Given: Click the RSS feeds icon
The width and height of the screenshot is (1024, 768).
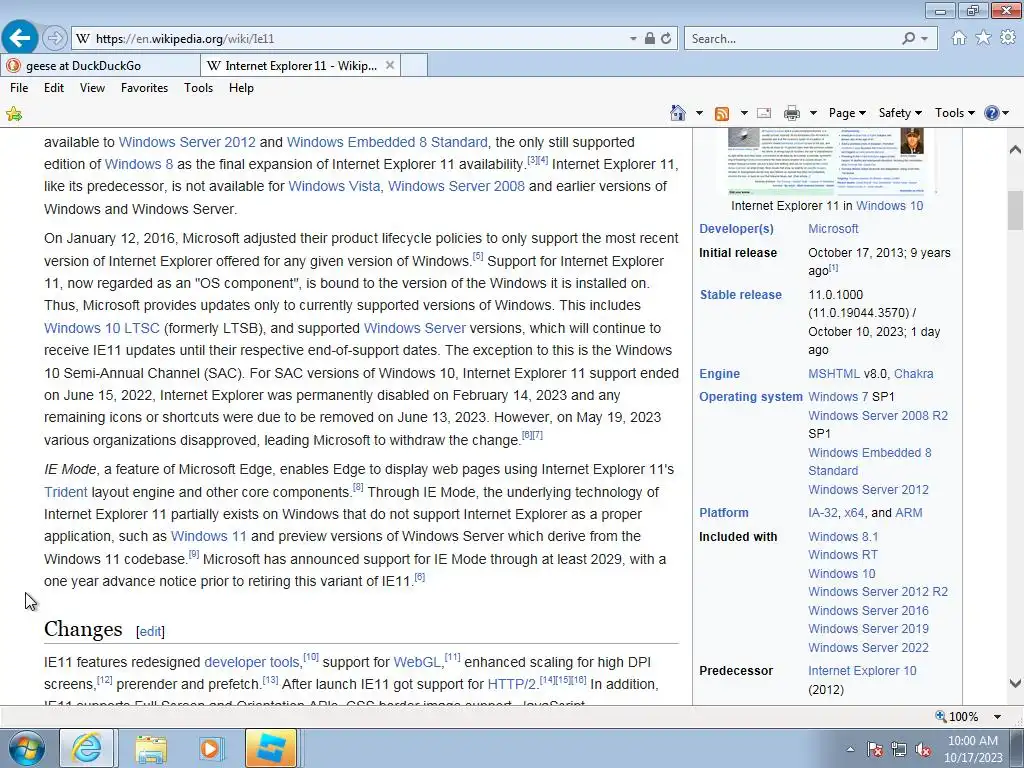Looking at the screenshot, I should click(722, 113).
